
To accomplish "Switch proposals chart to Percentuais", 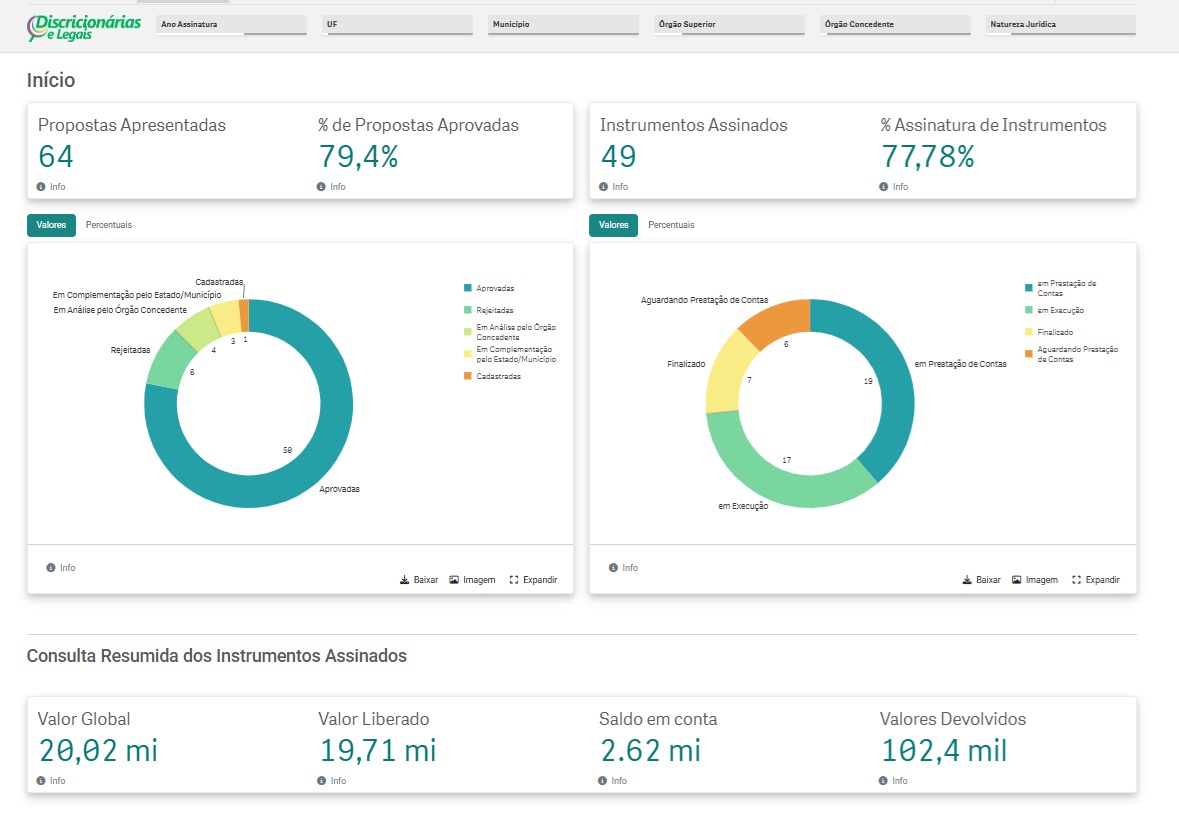I will pyautogui.click(x=108, y=225).
